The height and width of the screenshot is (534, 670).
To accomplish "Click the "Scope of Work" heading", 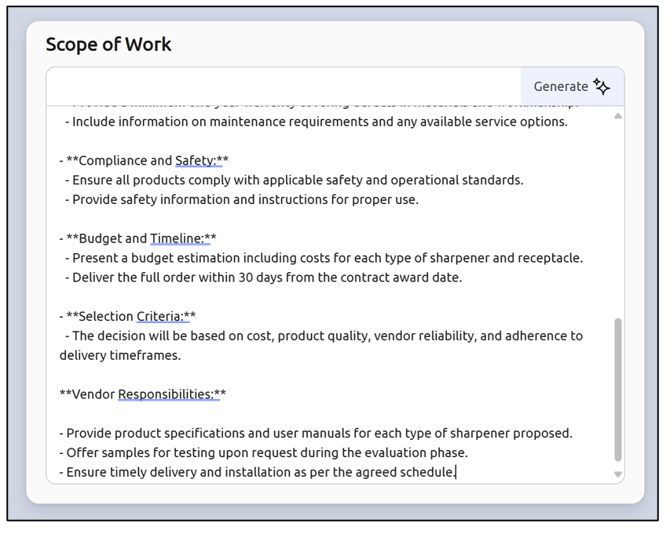I will point(108,45).
